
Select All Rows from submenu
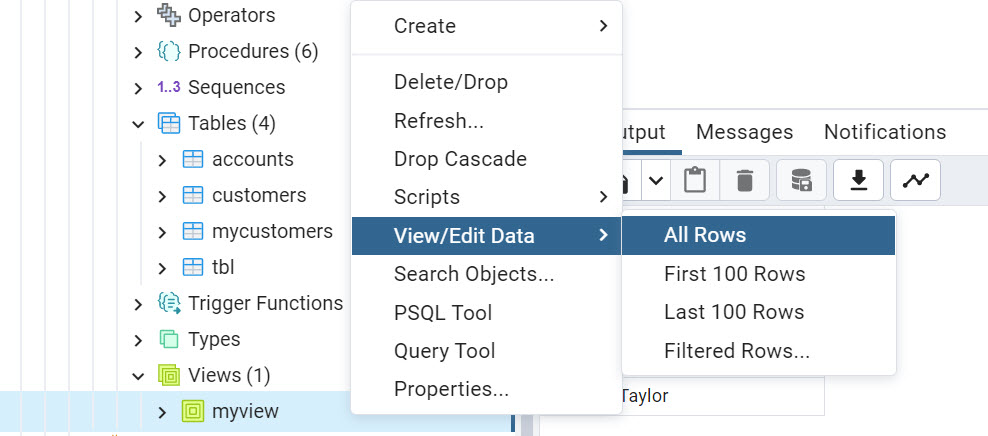(705, 236)
